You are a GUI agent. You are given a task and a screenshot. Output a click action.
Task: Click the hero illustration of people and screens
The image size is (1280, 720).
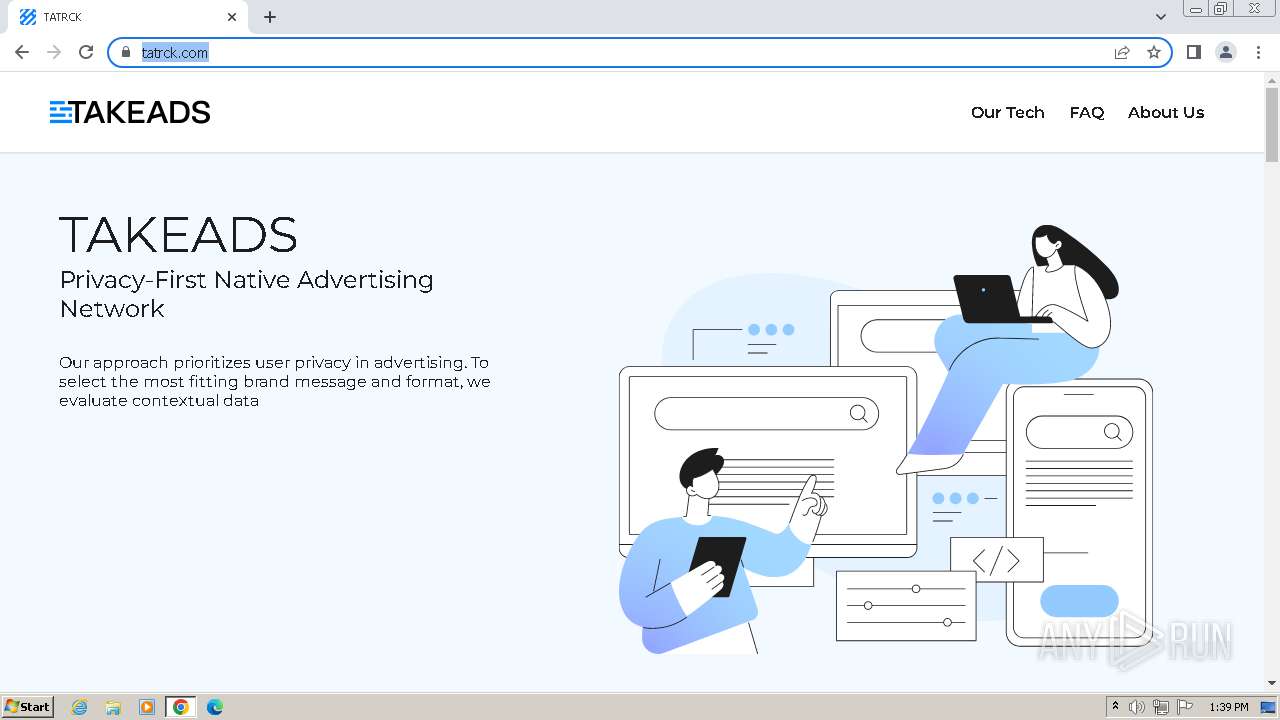pyautogui.click(x=885, y=438)
